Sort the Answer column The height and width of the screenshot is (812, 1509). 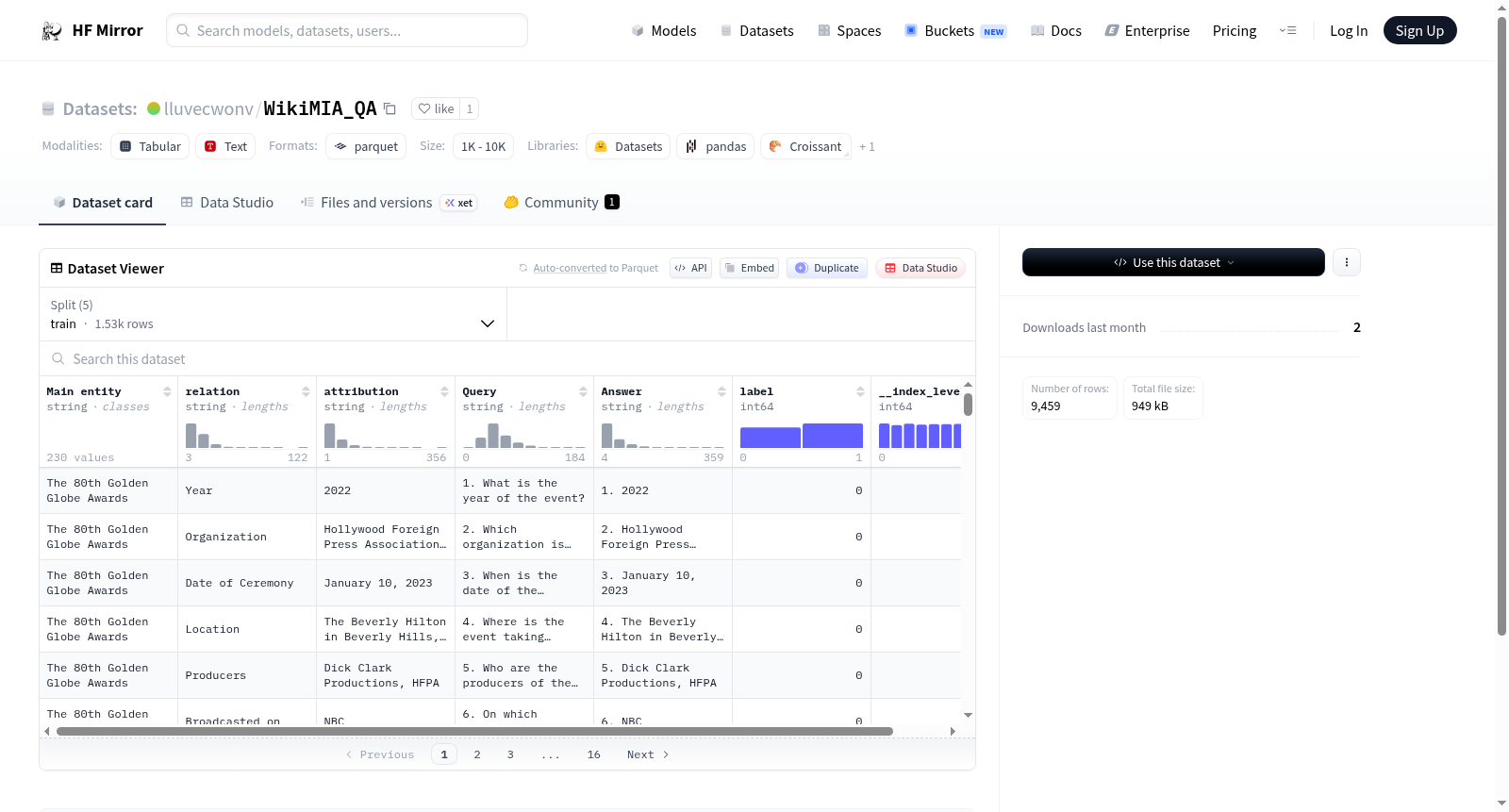[721, 391]
